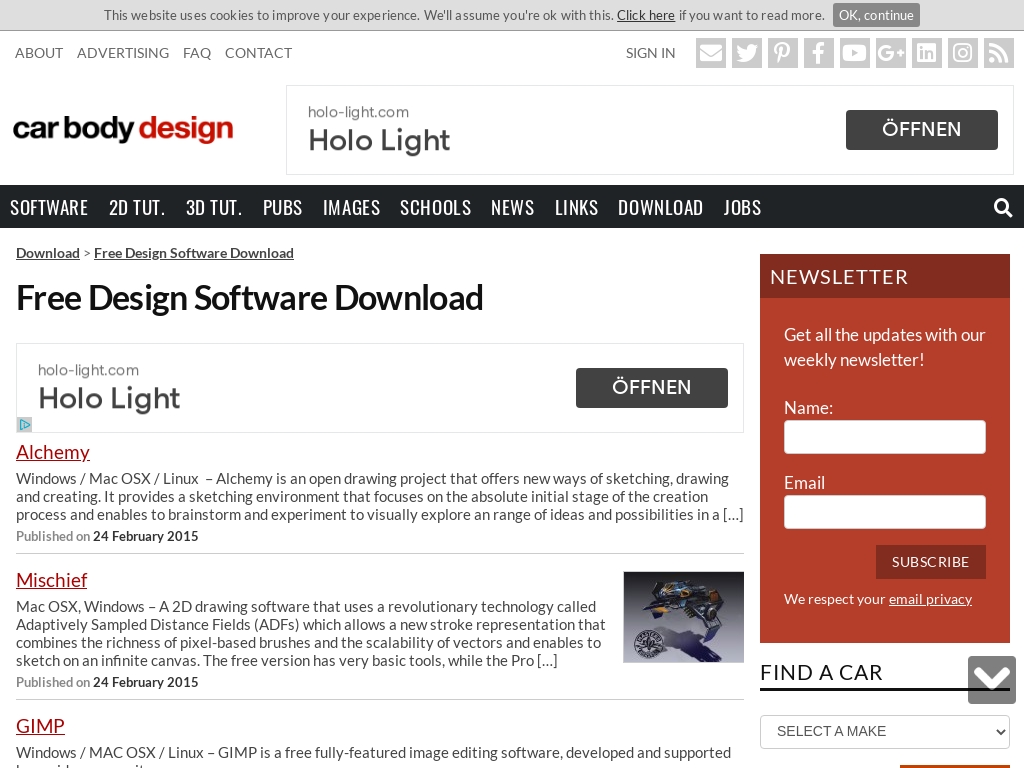The width and height of the screenshot is (1024, 768).
Task: Open the RSS feed icon
Action: pos(999,53)
